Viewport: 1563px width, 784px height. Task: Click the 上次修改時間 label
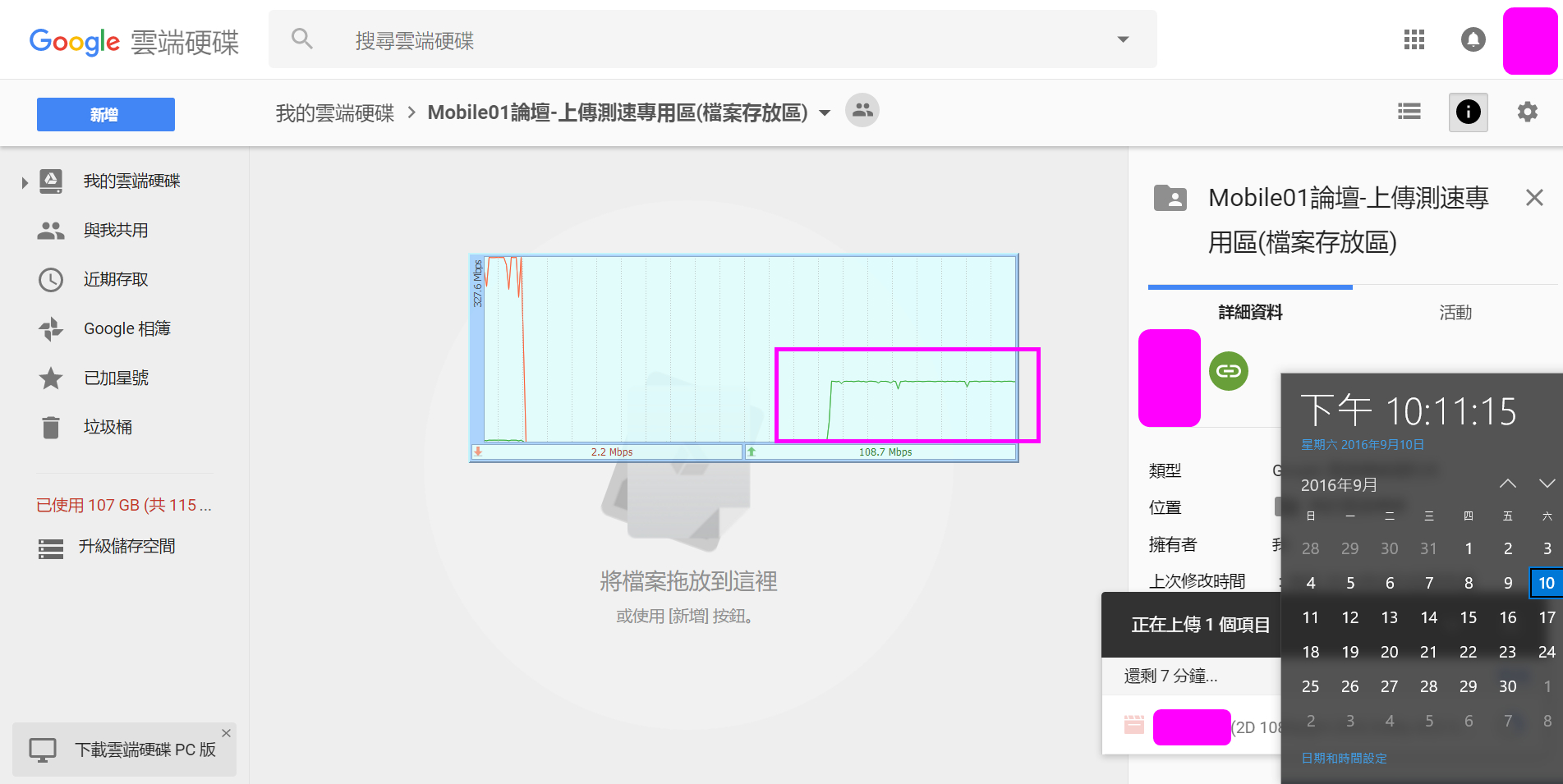click(1198, 581)
